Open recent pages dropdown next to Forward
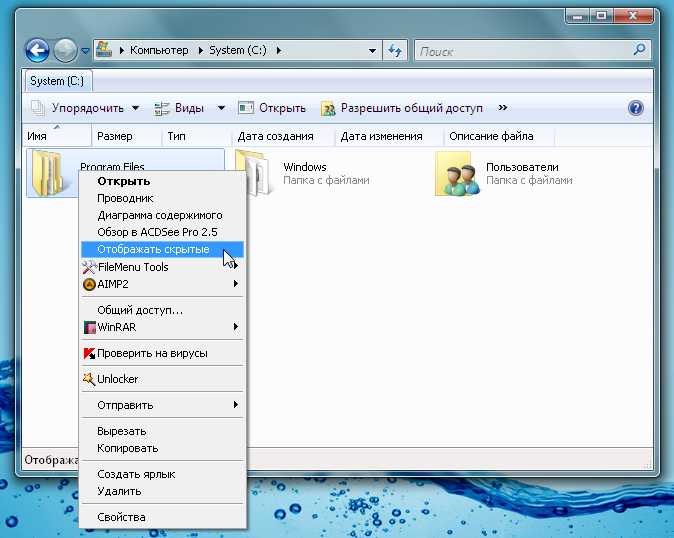 (85, 51)
